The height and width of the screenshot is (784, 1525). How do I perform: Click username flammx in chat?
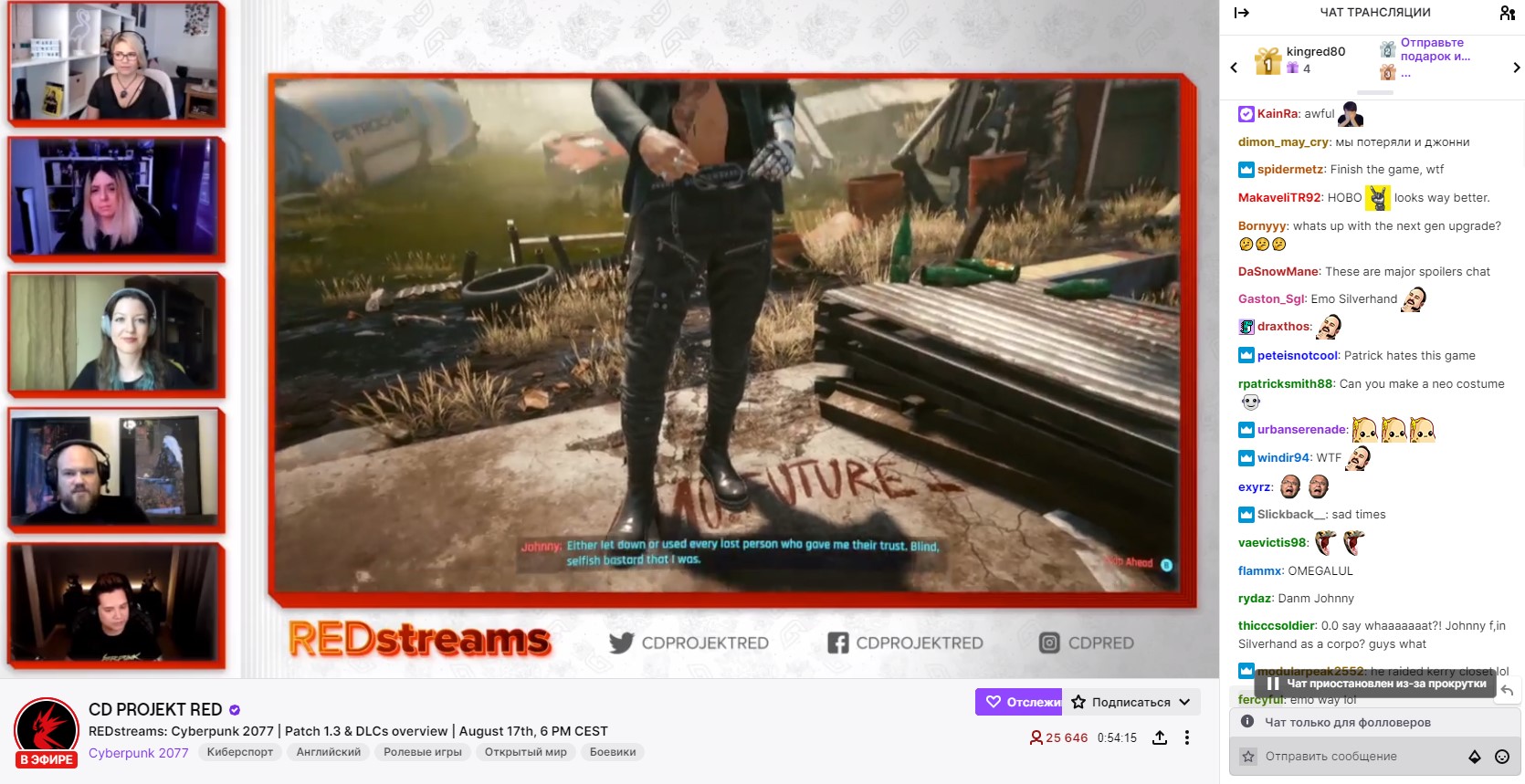click(1259, 571)
